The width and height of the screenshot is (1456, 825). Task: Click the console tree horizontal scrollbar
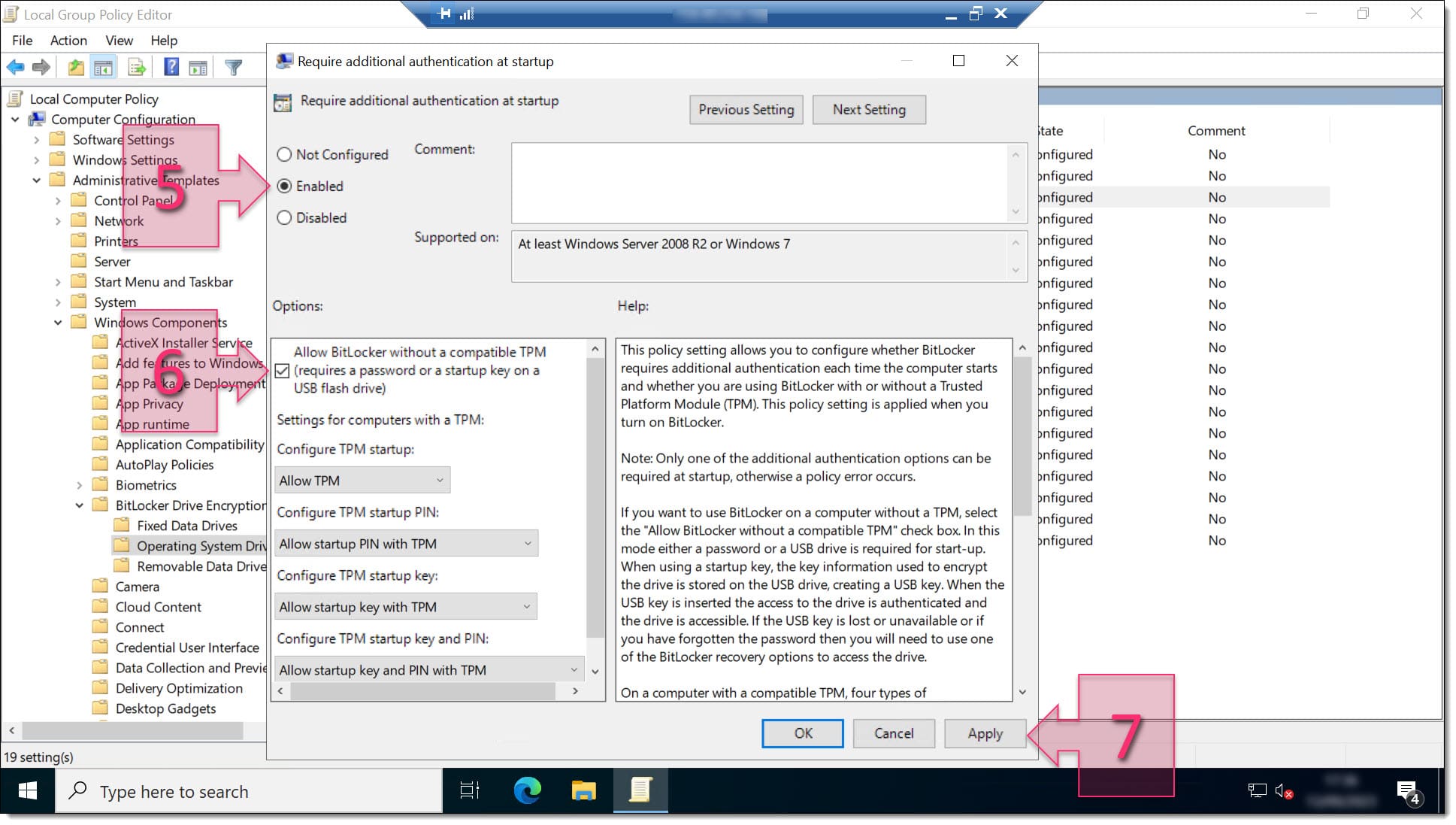[133, 730]
